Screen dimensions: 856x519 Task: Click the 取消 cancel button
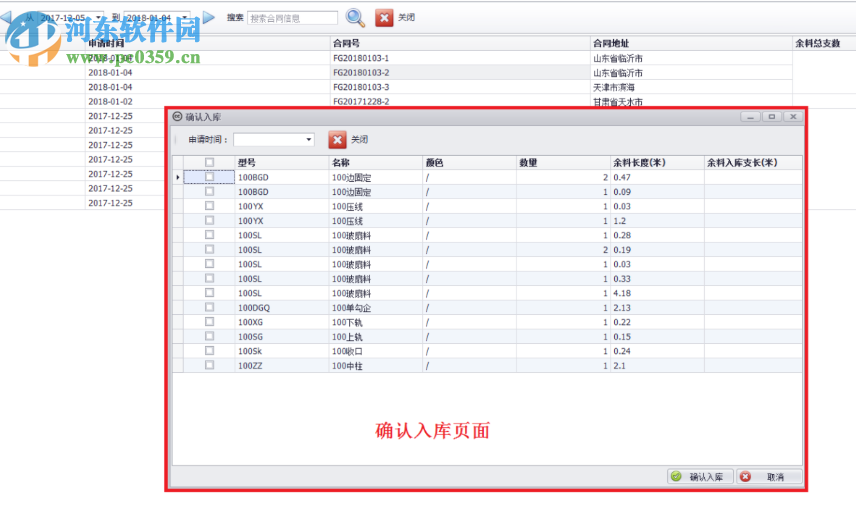tap(769, 476)
